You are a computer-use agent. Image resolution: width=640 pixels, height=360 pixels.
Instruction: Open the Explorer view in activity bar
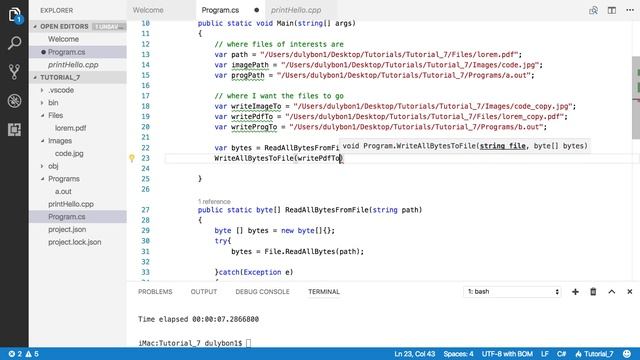(14, 15)
